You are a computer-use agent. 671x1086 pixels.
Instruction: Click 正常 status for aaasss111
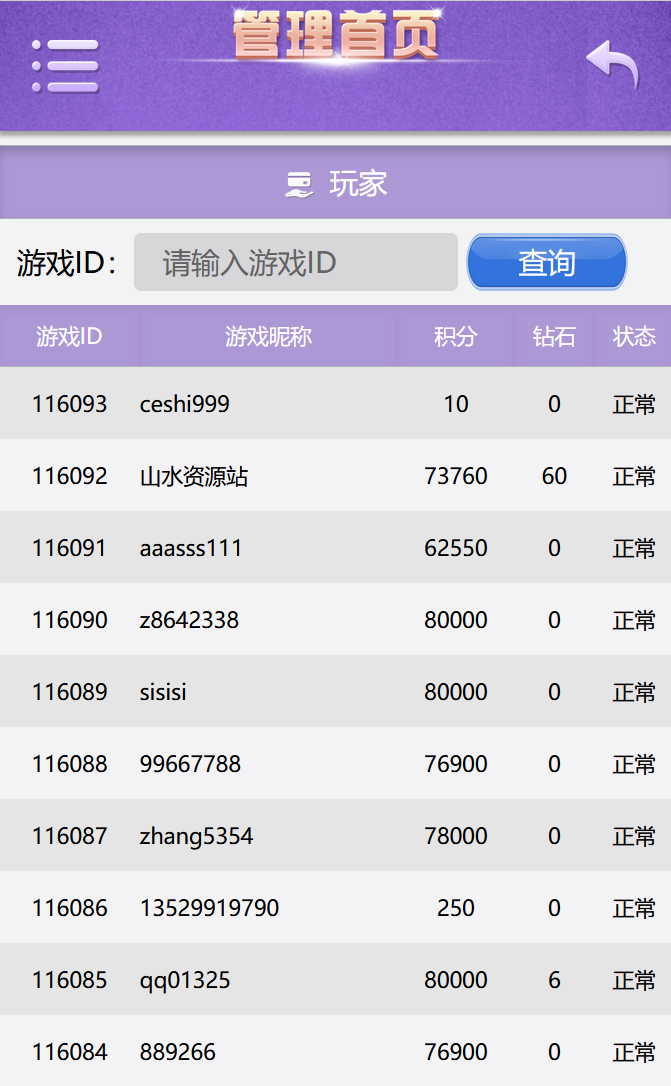pyautogui.click(x=634, y=548)
